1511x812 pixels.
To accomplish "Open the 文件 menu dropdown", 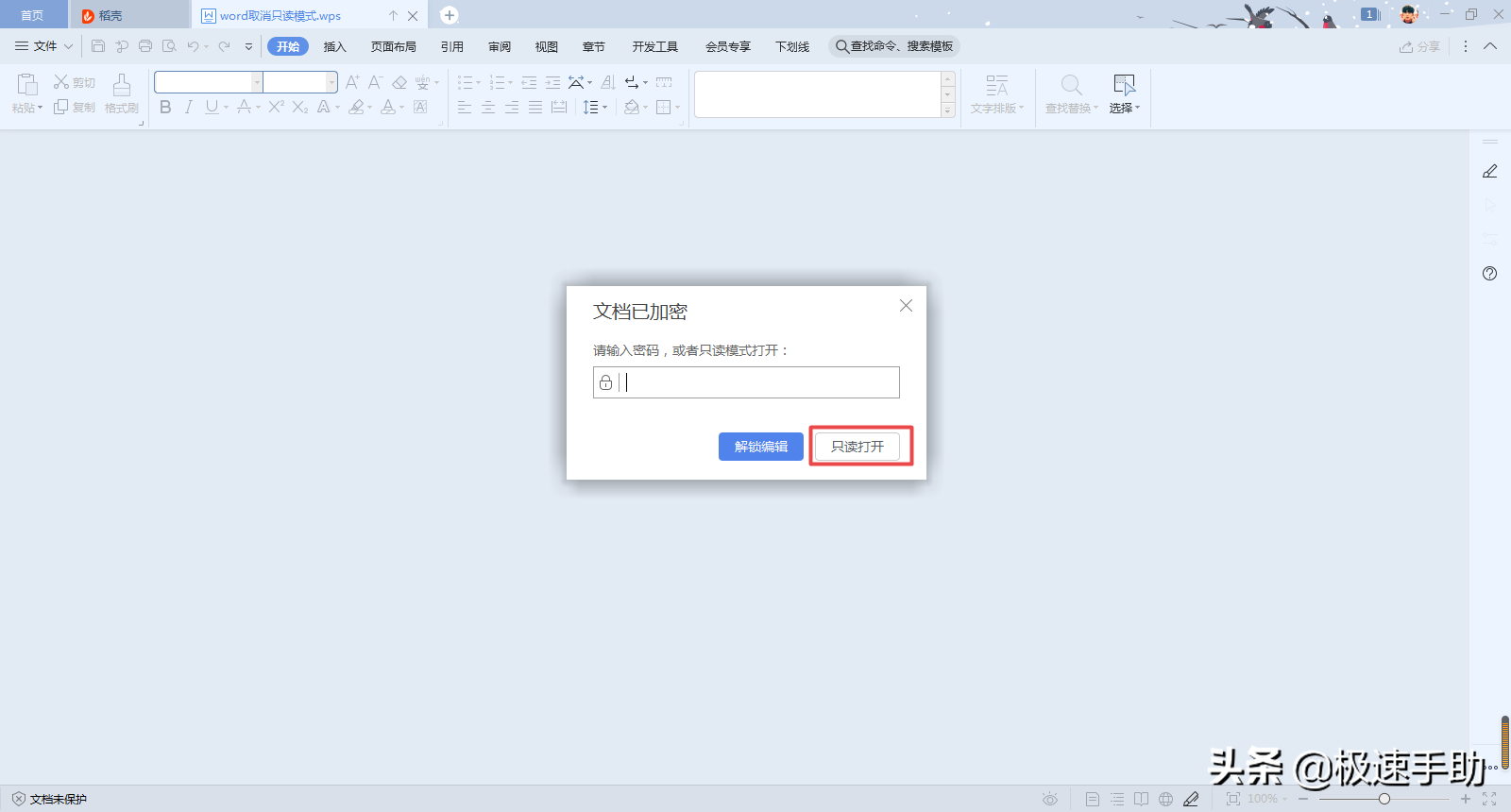I will [x=44, y=46].
